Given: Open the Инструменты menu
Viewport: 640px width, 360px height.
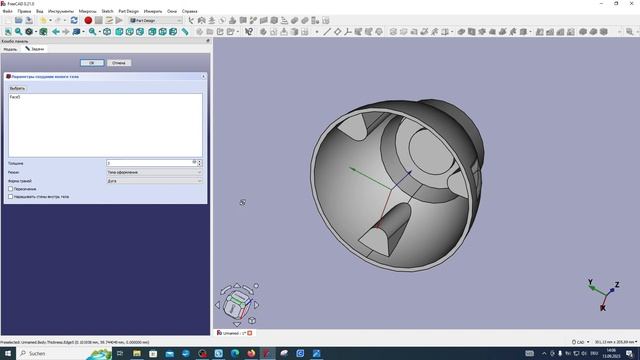Looking at the screenshot, I should coord(61,11).
